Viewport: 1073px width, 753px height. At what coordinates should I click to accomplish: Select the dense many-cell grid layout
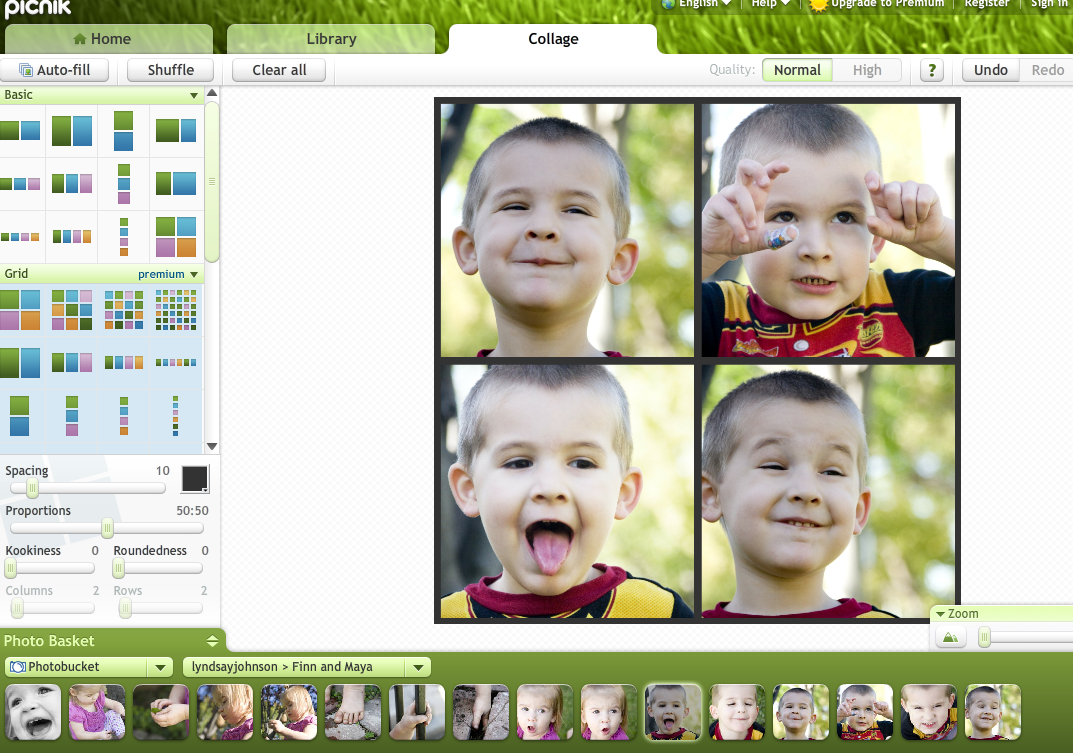click(176, 308)
